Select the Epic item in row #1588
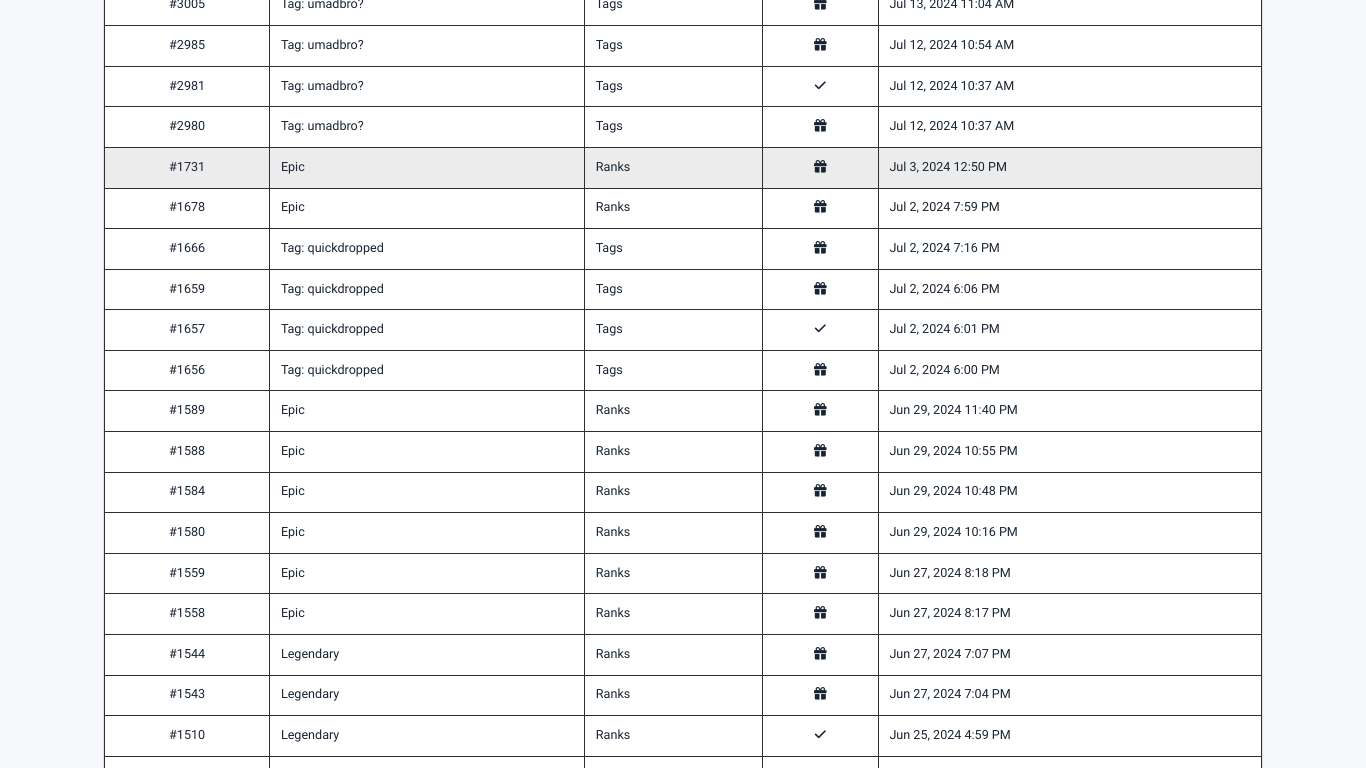 pyautogui.click(x=293, y=451)
